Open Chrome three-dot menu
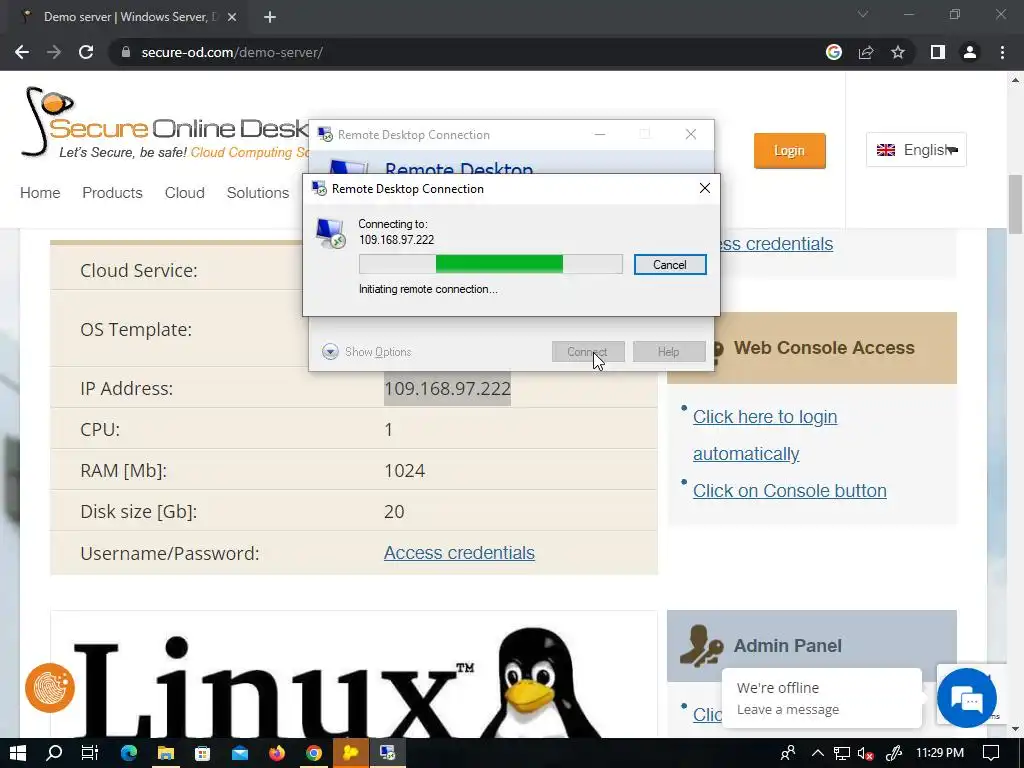The width and height of the screenshot is (1024, 768). pos(1002,52)
